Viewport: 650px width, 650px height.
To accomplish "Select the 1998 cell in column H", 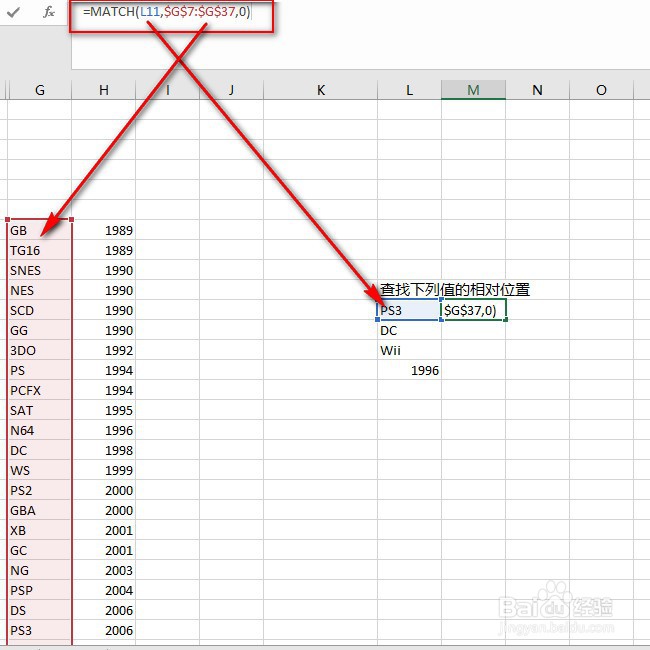I will [104, 450].
